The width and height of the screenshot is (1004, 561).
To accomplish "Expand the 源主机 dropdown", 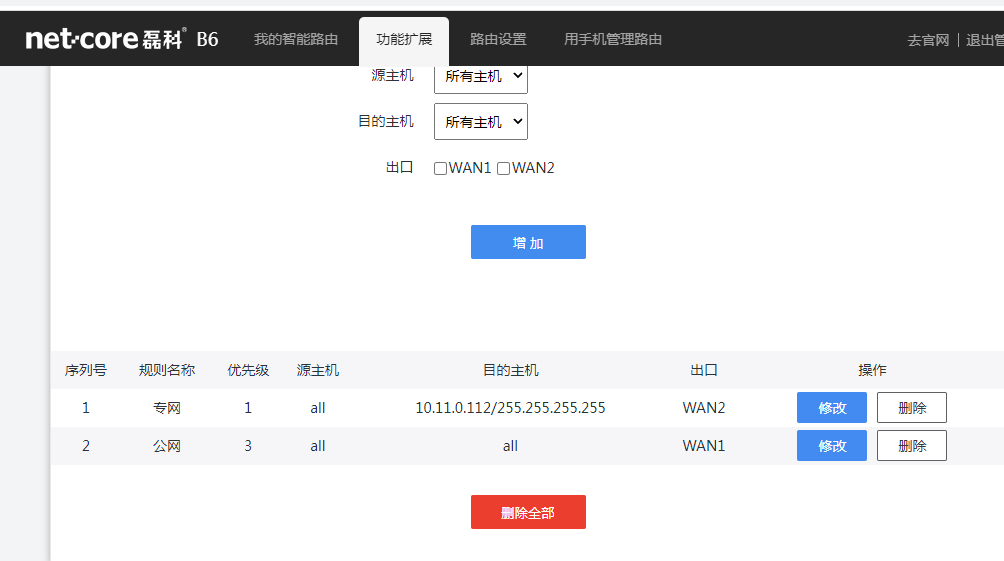I will click(481, 77).
